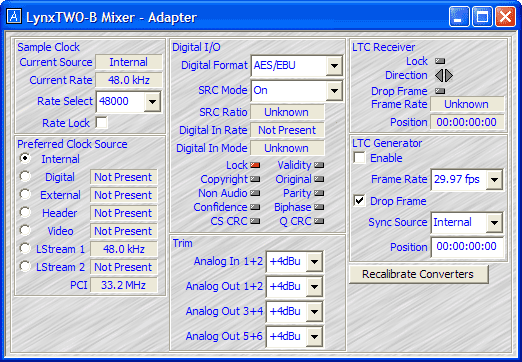Click the Header clock Not Present value

(124, 213)
